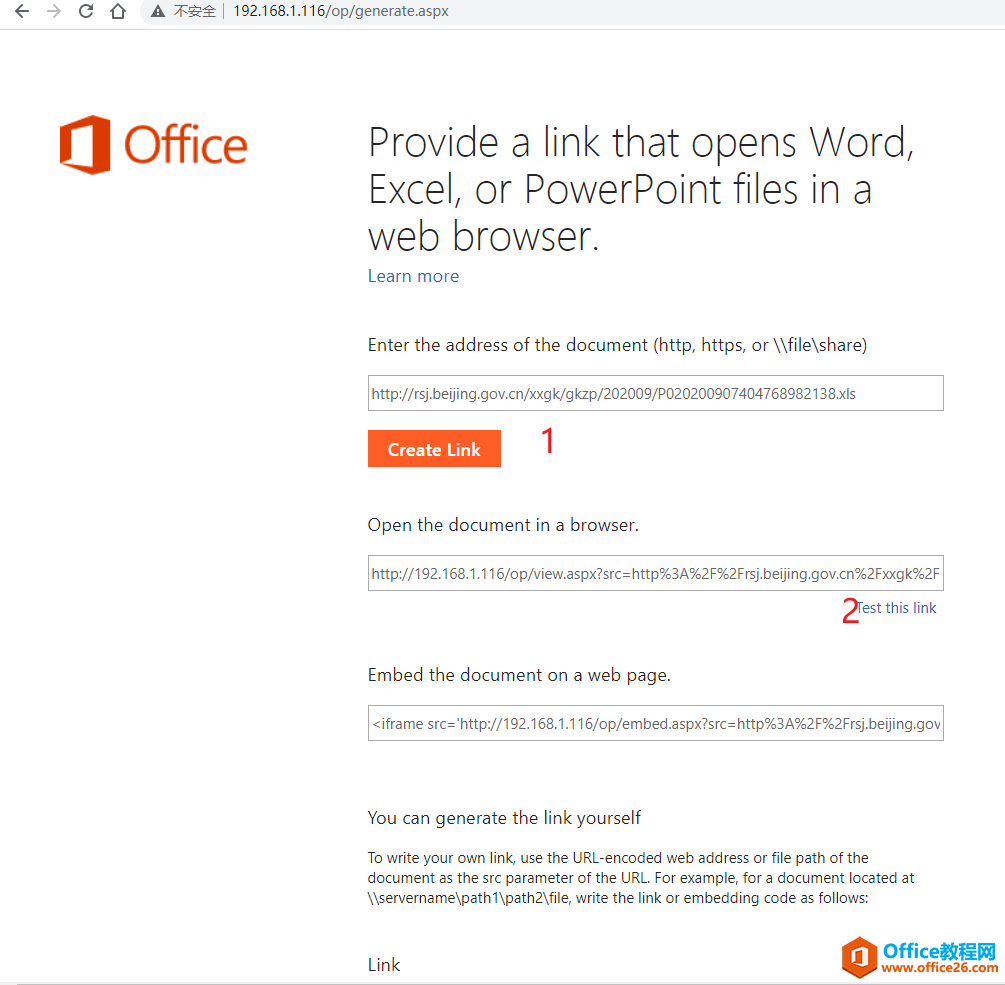
Task: Select the red number 1 annotation
Action: (548, 440)
